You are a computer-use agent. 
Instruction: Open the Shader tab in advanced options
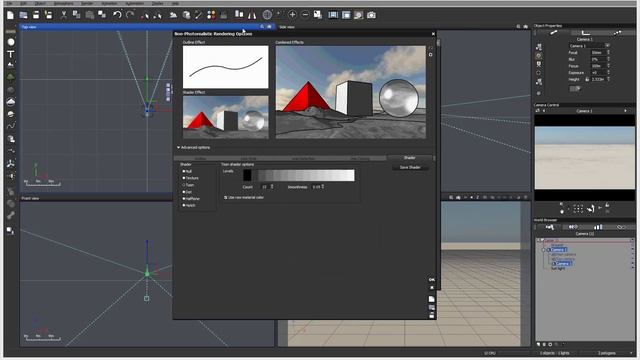(x=409, y=158)
